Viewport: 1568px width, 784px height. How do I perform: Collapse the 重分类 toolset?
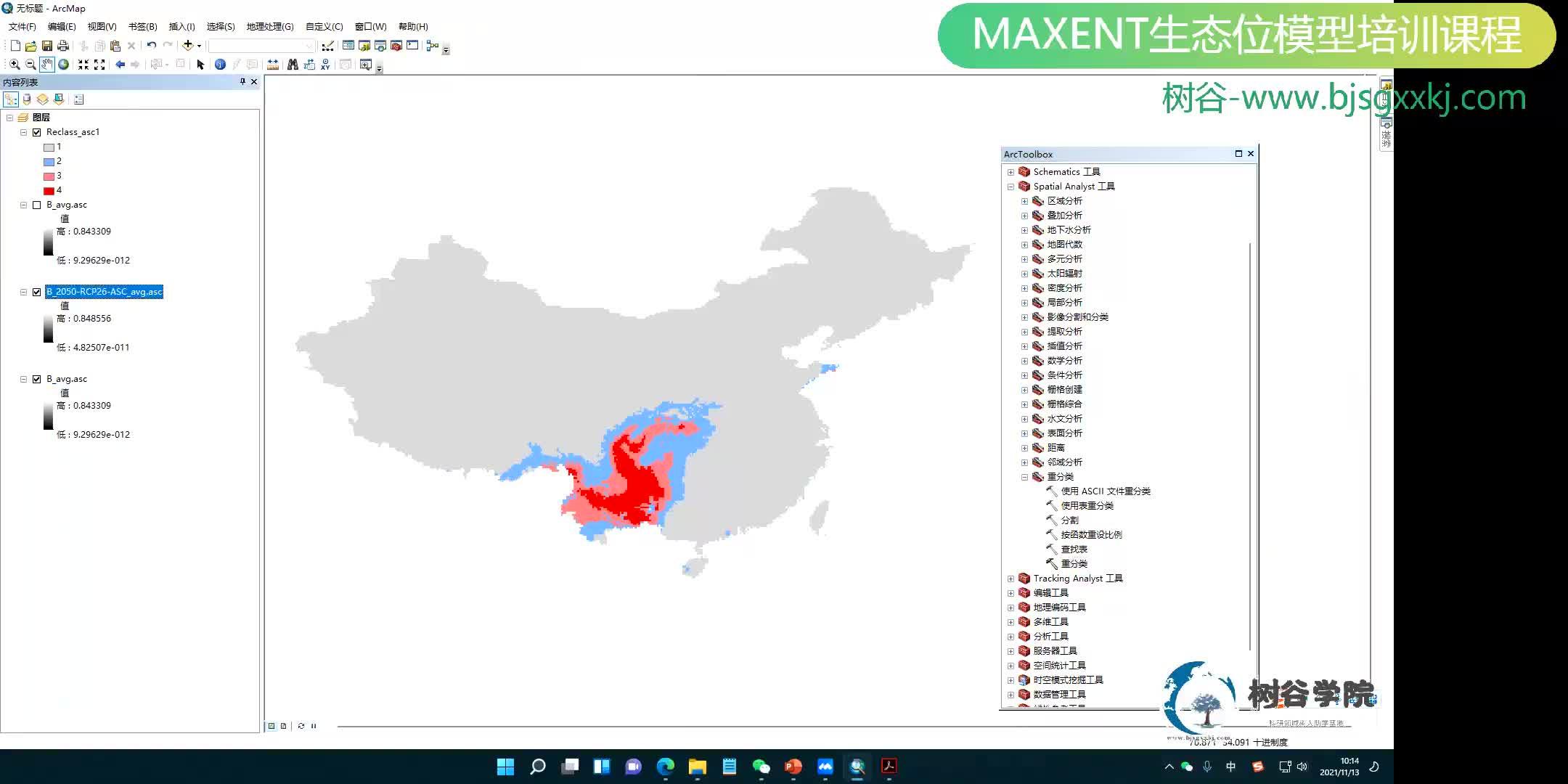[x=1024, y=477]
